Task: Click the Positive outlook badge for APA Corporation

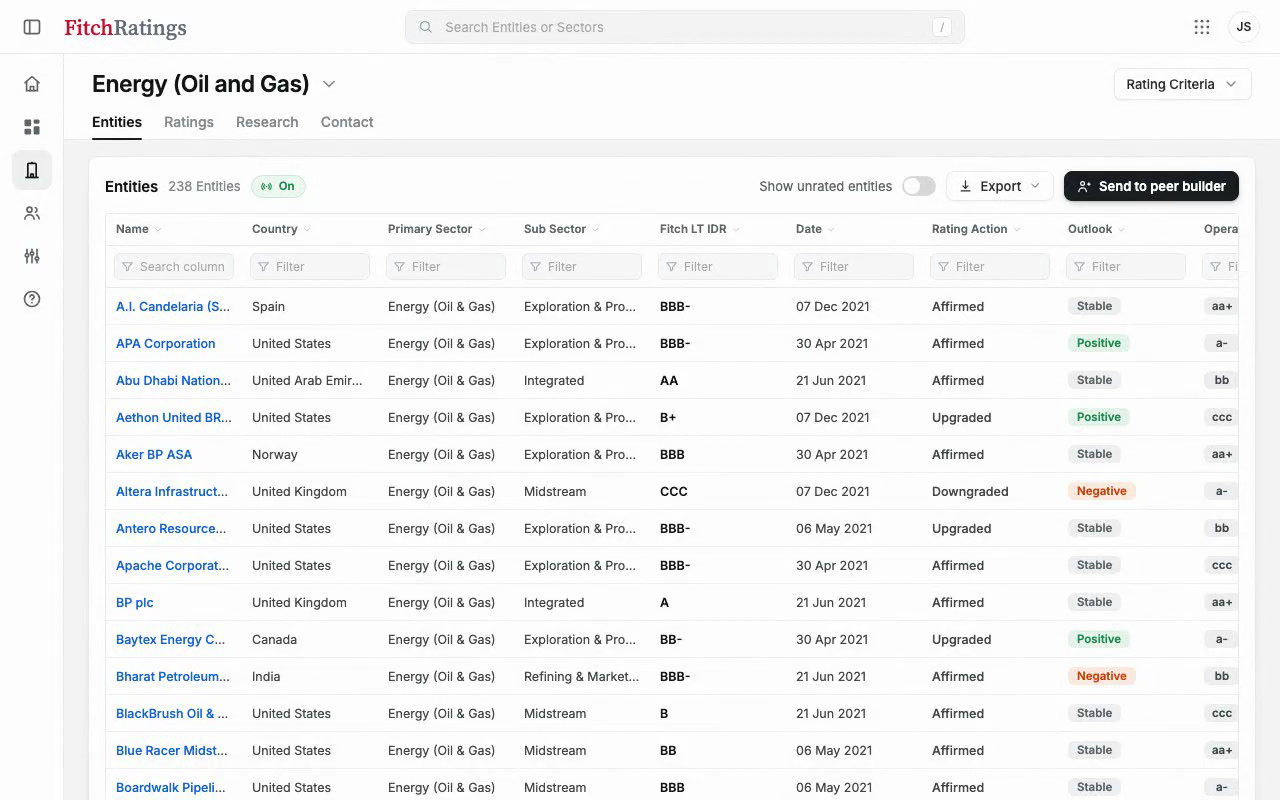Action: pos(1099,343)
